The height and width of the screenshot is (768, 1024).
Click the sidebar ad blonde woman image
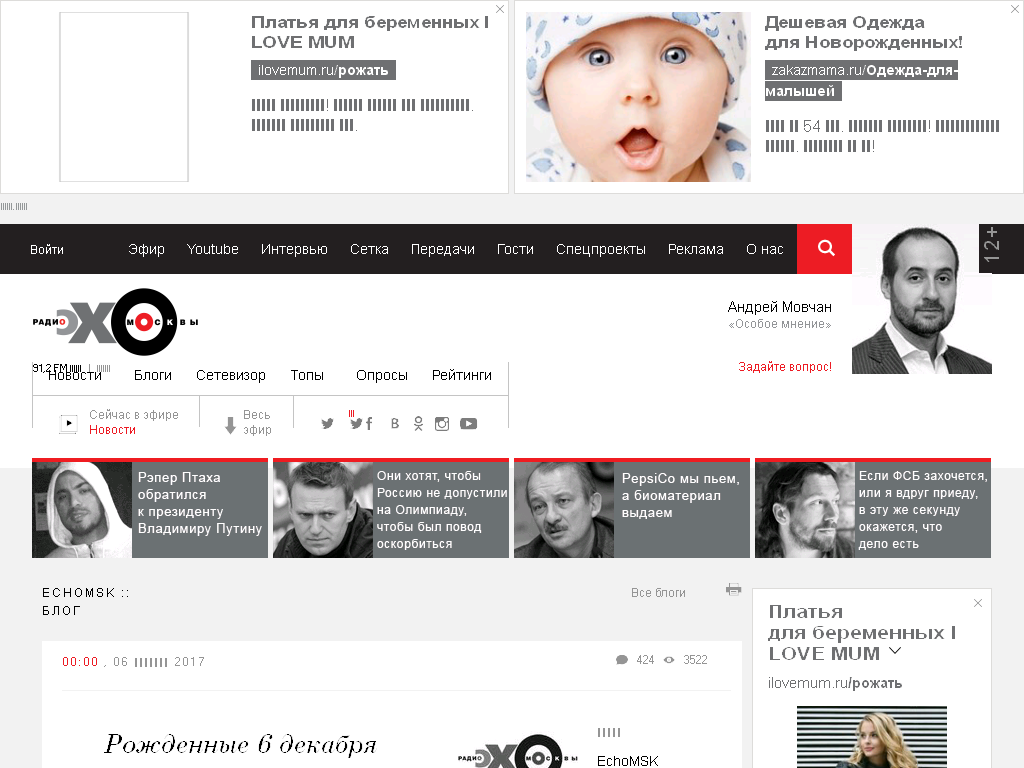871,737
